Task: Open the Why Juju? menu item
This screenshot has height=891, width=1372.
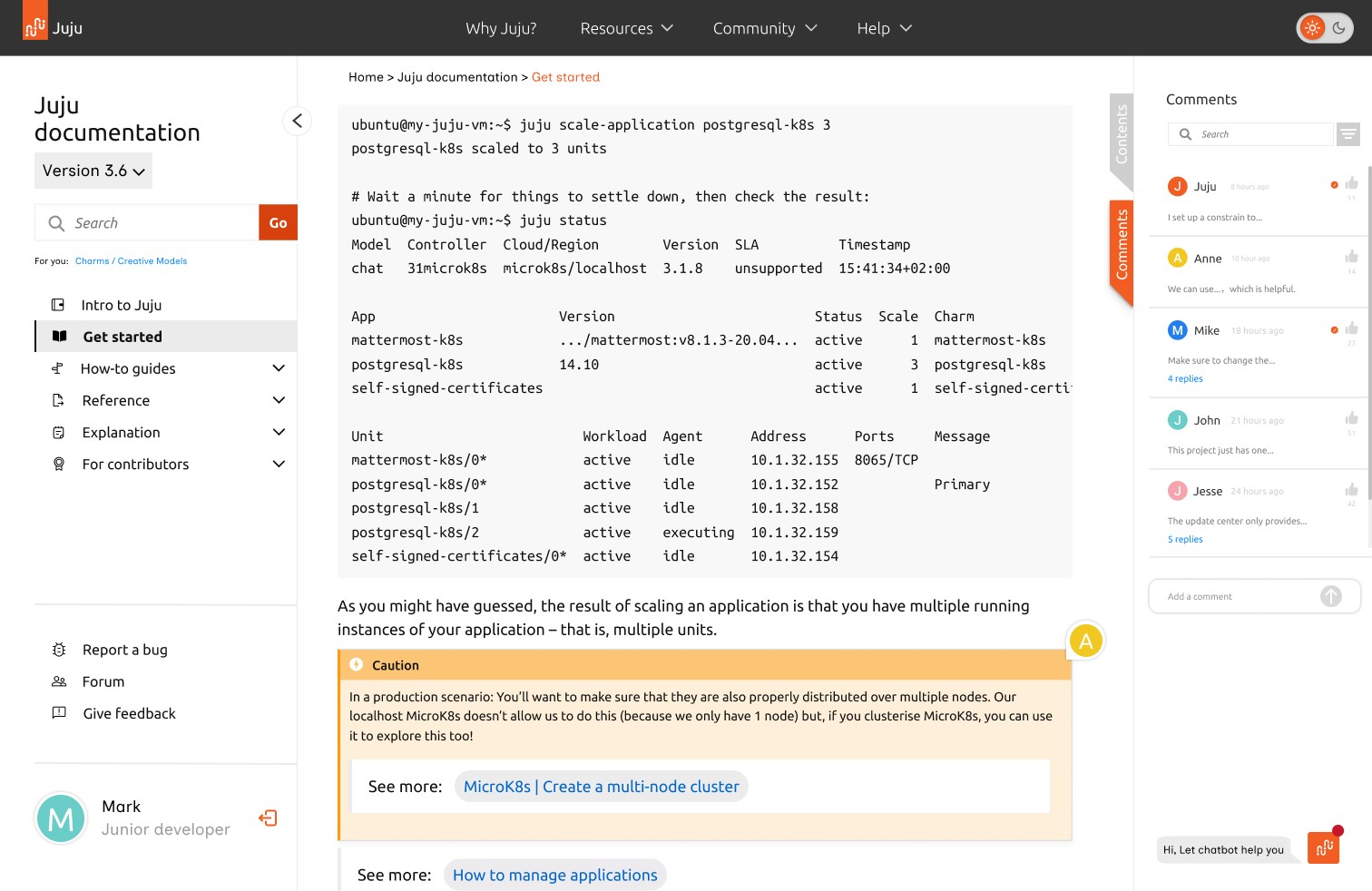Action: tap(501, 28)
